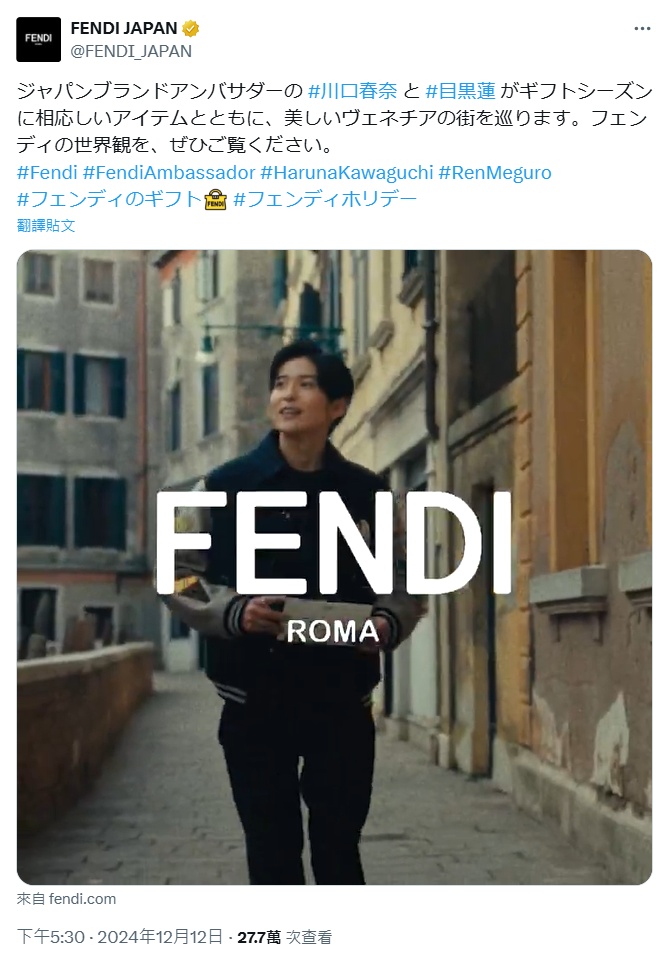Open the @FENDI_JAPAN handle link
The image size is (667, 960).
point(131,51)
